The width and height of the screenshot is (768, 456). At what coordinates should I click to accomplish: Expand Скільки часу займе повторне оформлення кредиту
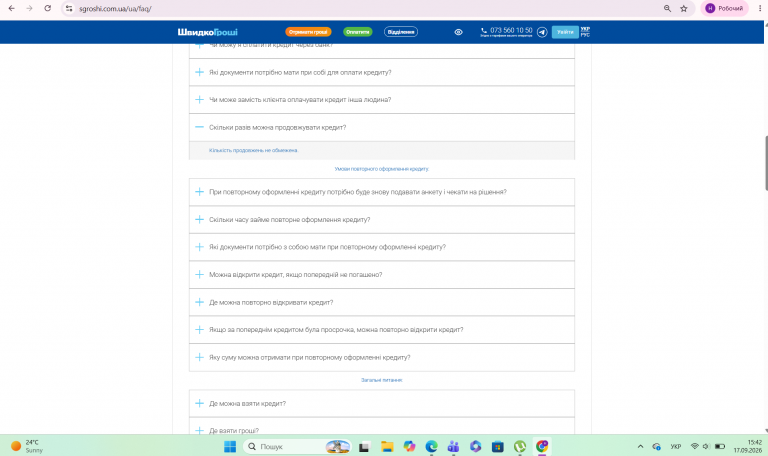(x=382, y=219)
